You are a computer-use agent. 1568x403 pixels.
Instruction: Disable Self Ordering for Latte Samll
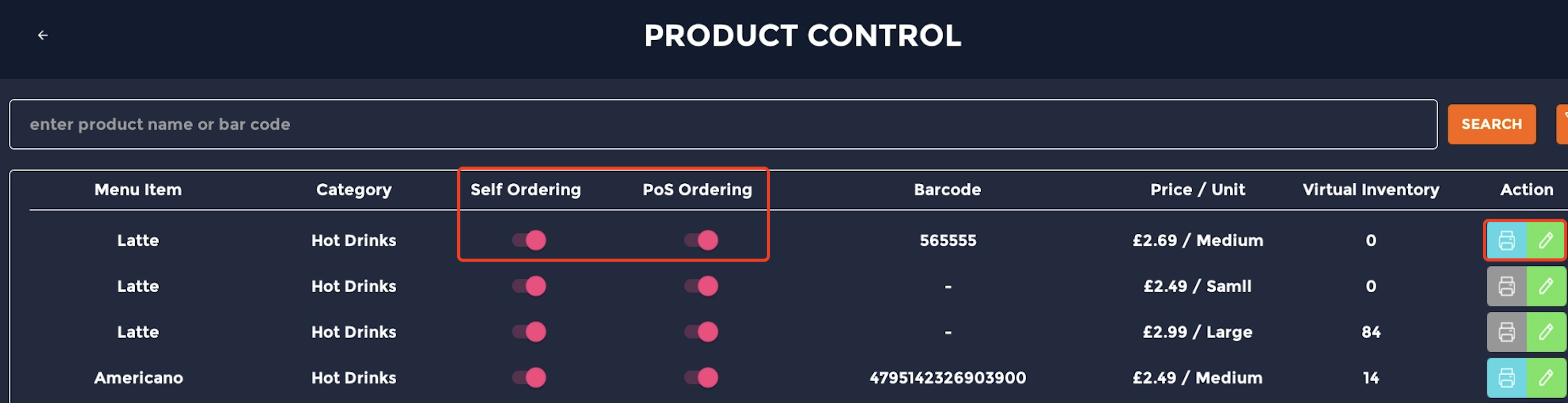click(x=529, y=286)
